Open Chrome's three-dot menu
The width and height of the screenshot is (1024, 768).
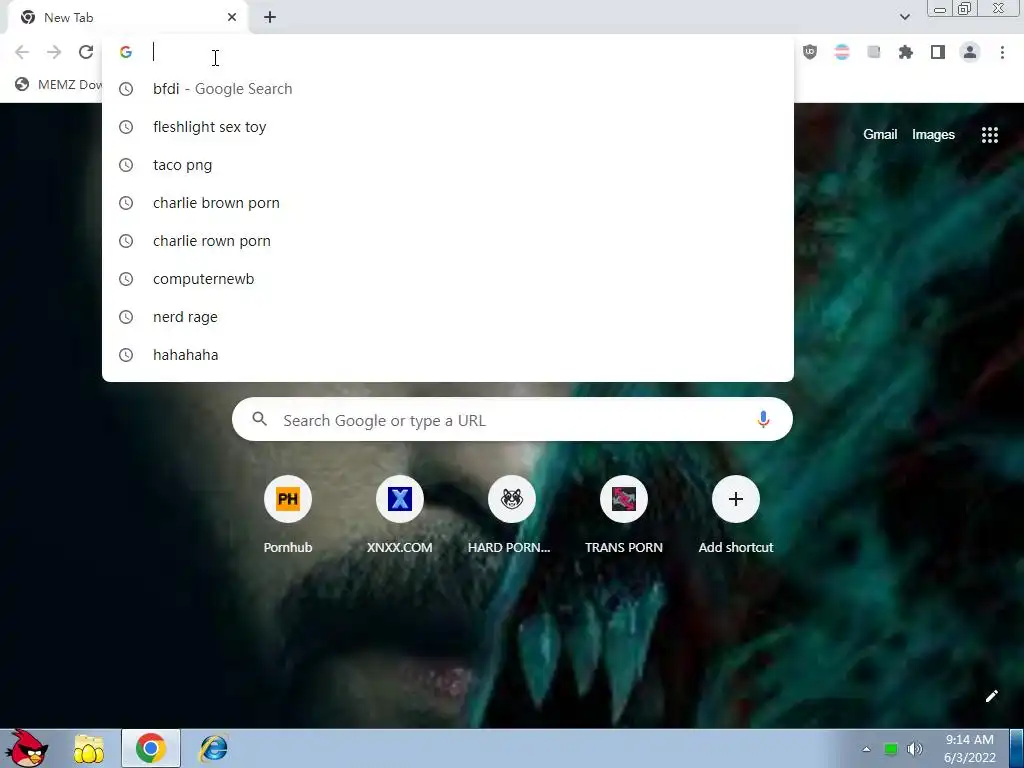pos(1002,52)
